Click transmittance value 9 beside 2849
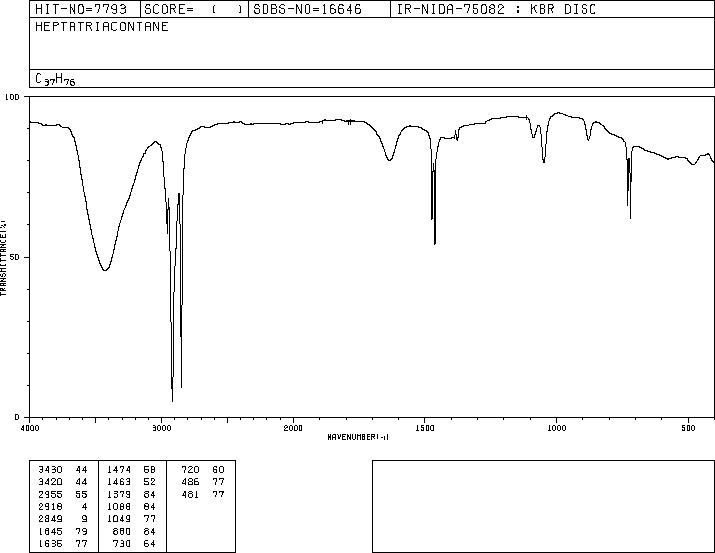Image resolution: width=715 pixels, height=553 pixels. click(84, 519)
